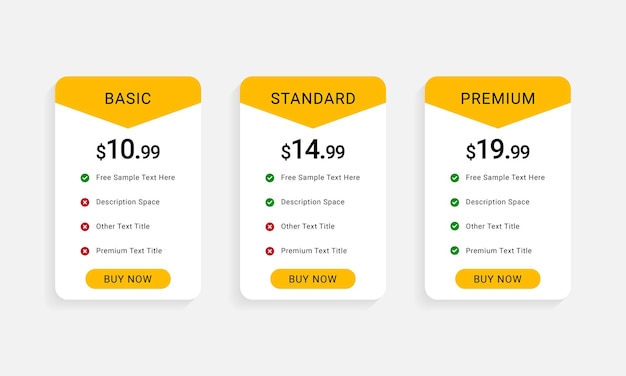The width and height of the screenshot is (626, 376).
Task: Click Buy Now on the Standard plan
Action: coord(313,279)
